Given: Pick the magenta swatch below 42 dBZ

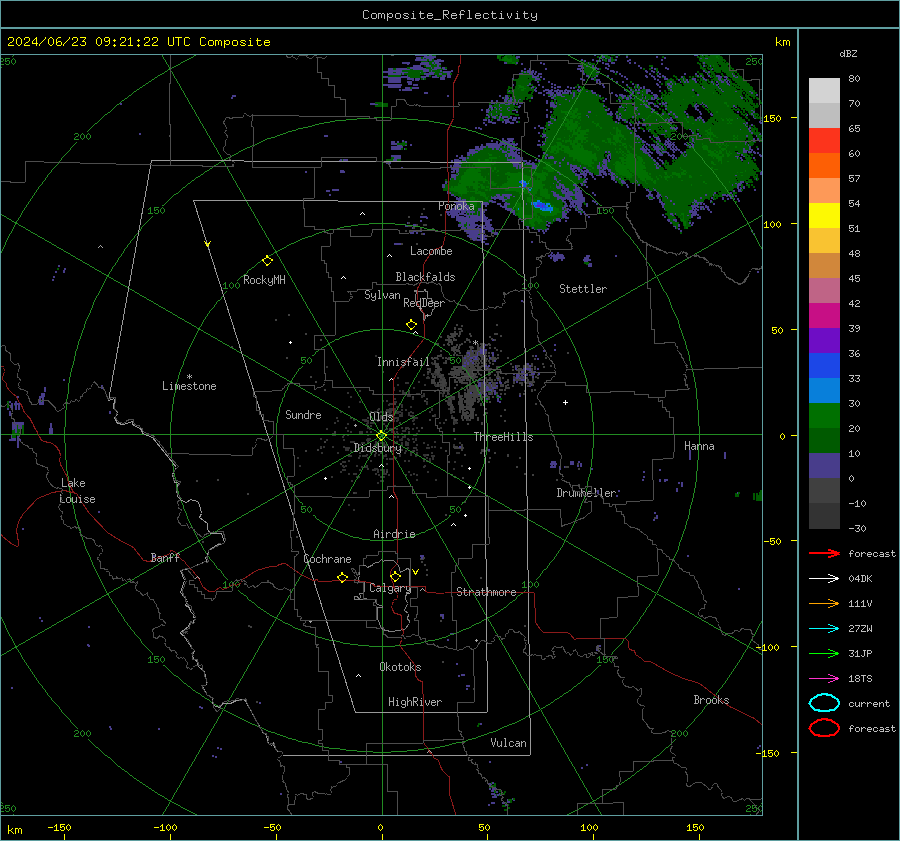Looking at the screenshot, I should [824, 316].
